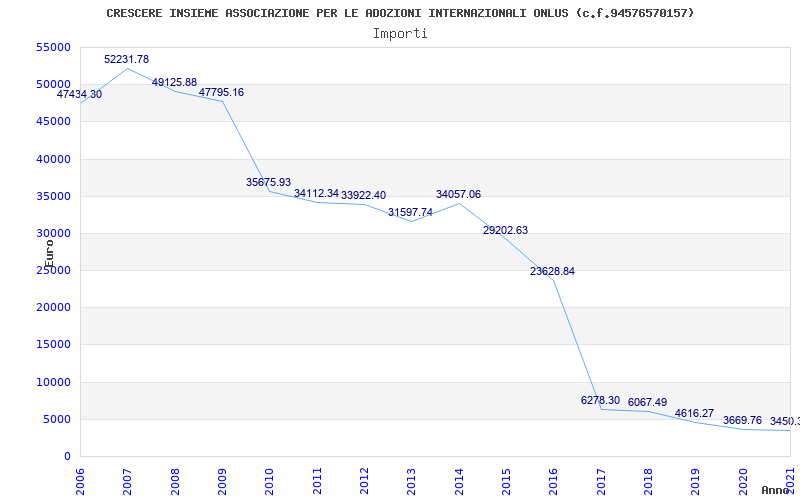Select data label 6067.49
The image size is (800, 500).
coord(647,402)
